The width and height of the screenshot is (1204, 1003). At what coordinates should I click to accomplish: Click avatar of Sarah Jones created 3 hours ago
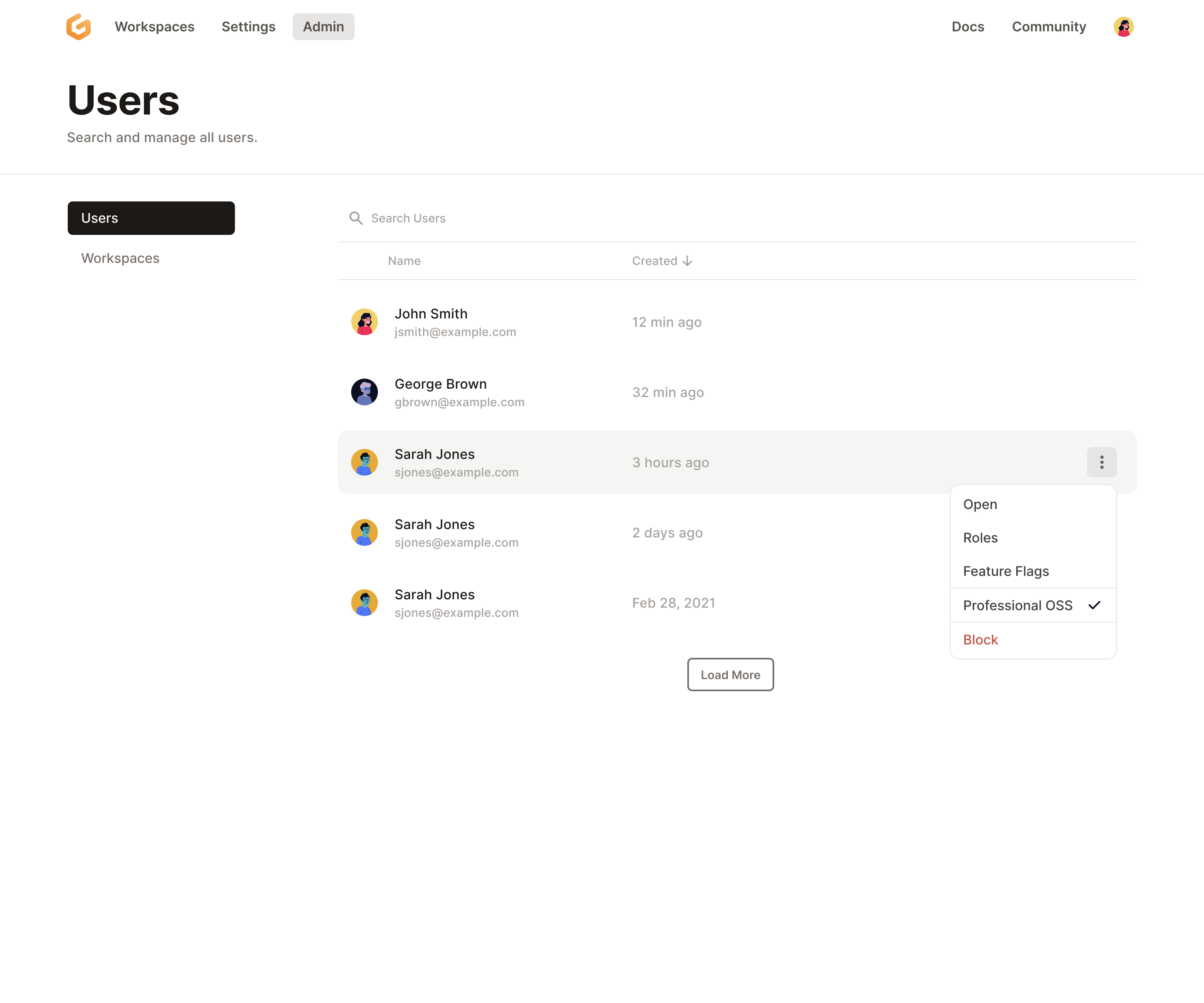click(x=365, y=463)
